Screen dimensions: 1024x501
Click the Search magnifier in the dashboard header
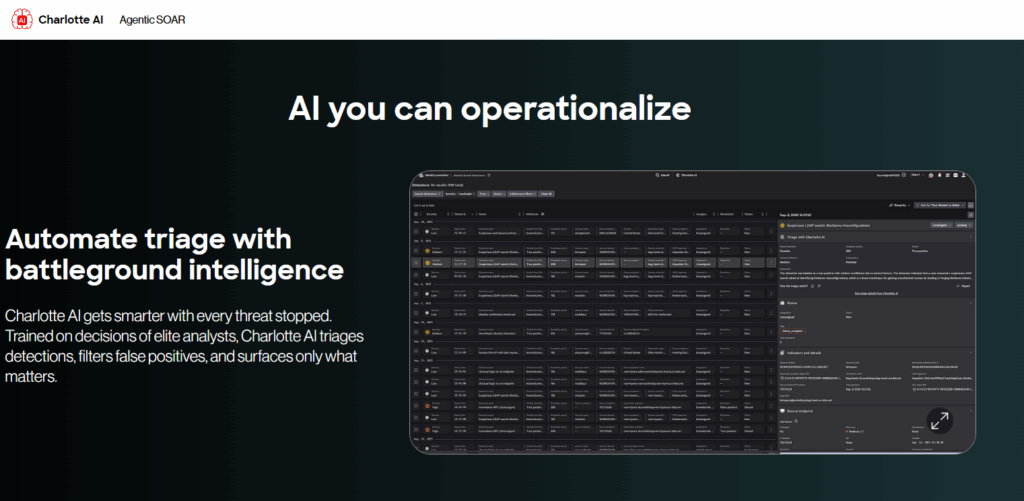[x=657, y=175]
